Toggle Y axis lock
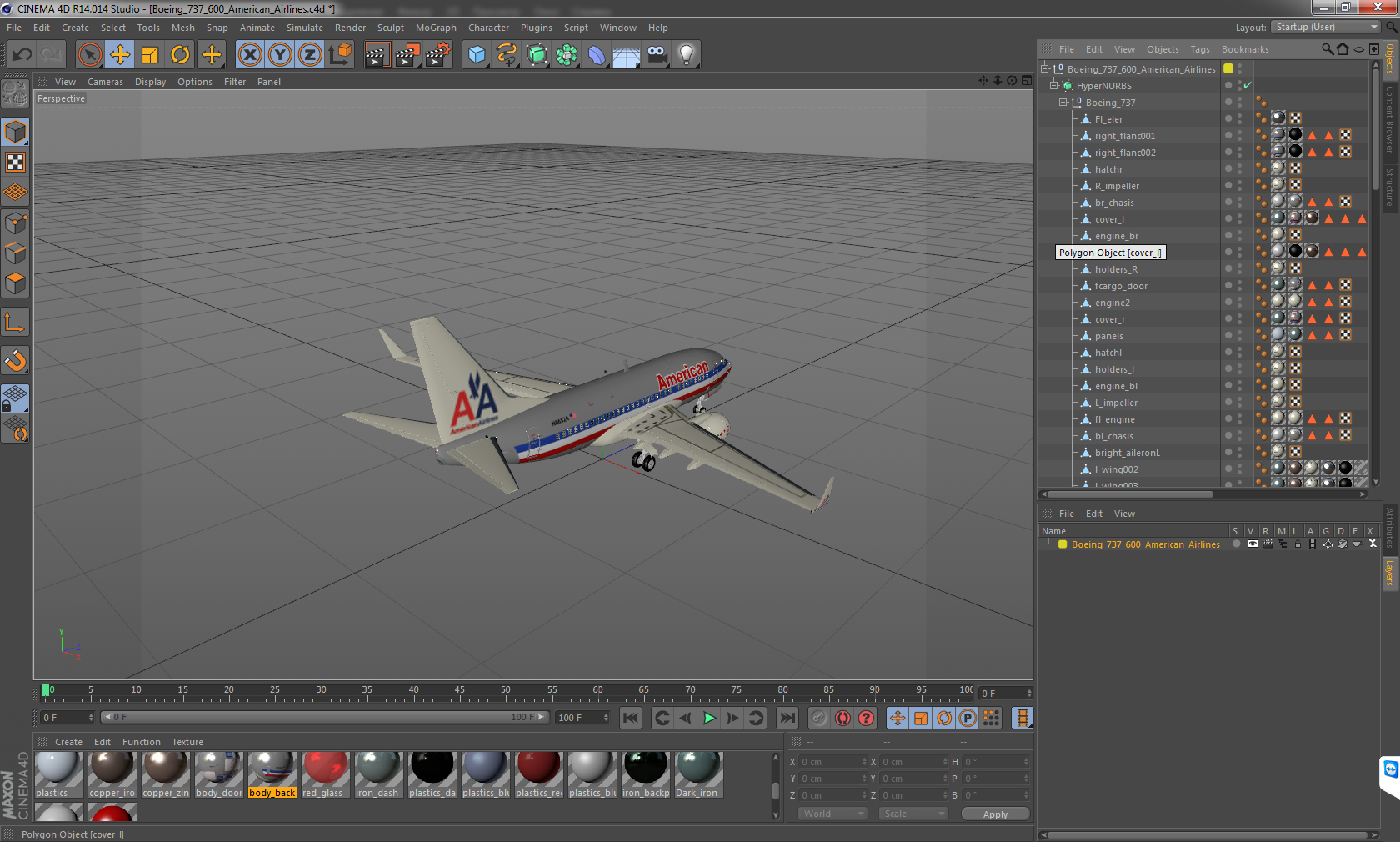 [280, 55]
